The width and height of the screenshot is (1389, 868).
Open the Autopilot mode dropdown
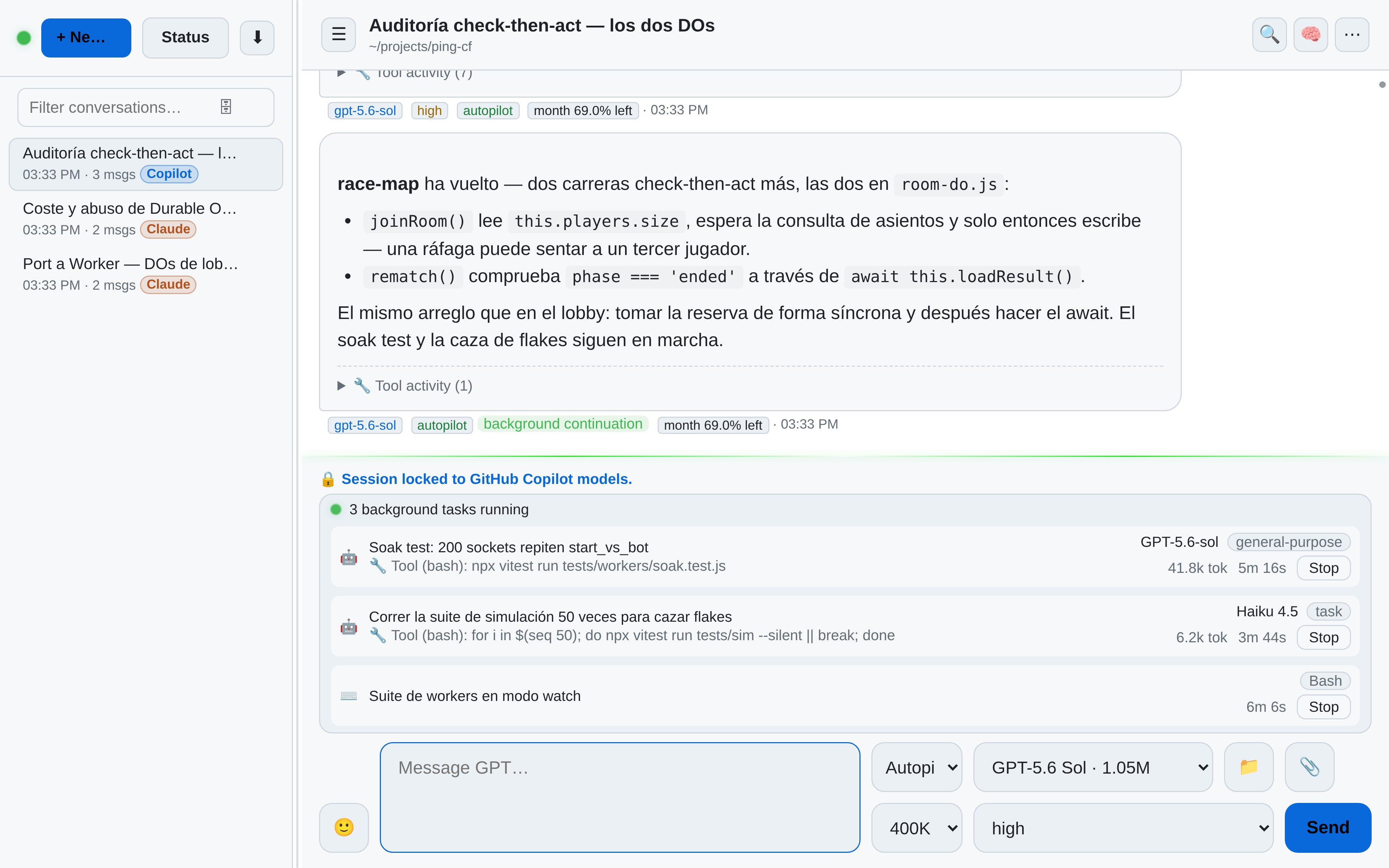point(917,767)
